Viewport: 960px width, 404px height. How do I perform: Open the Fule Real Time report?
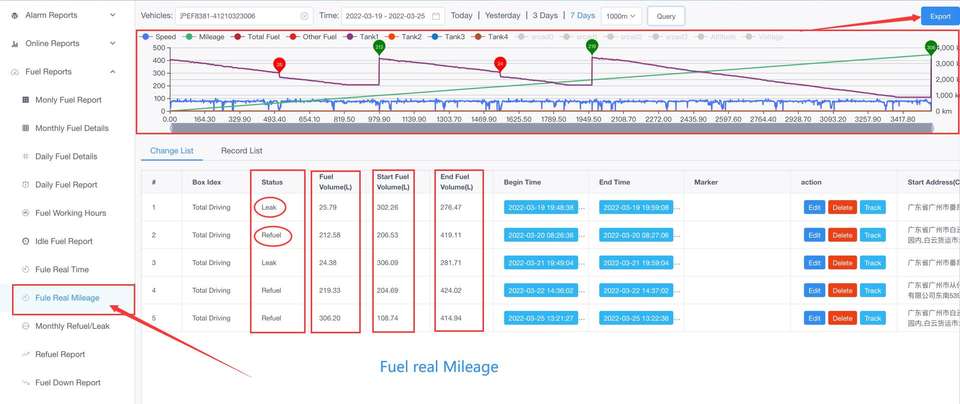pyautogui.click(x=62, y=269)
